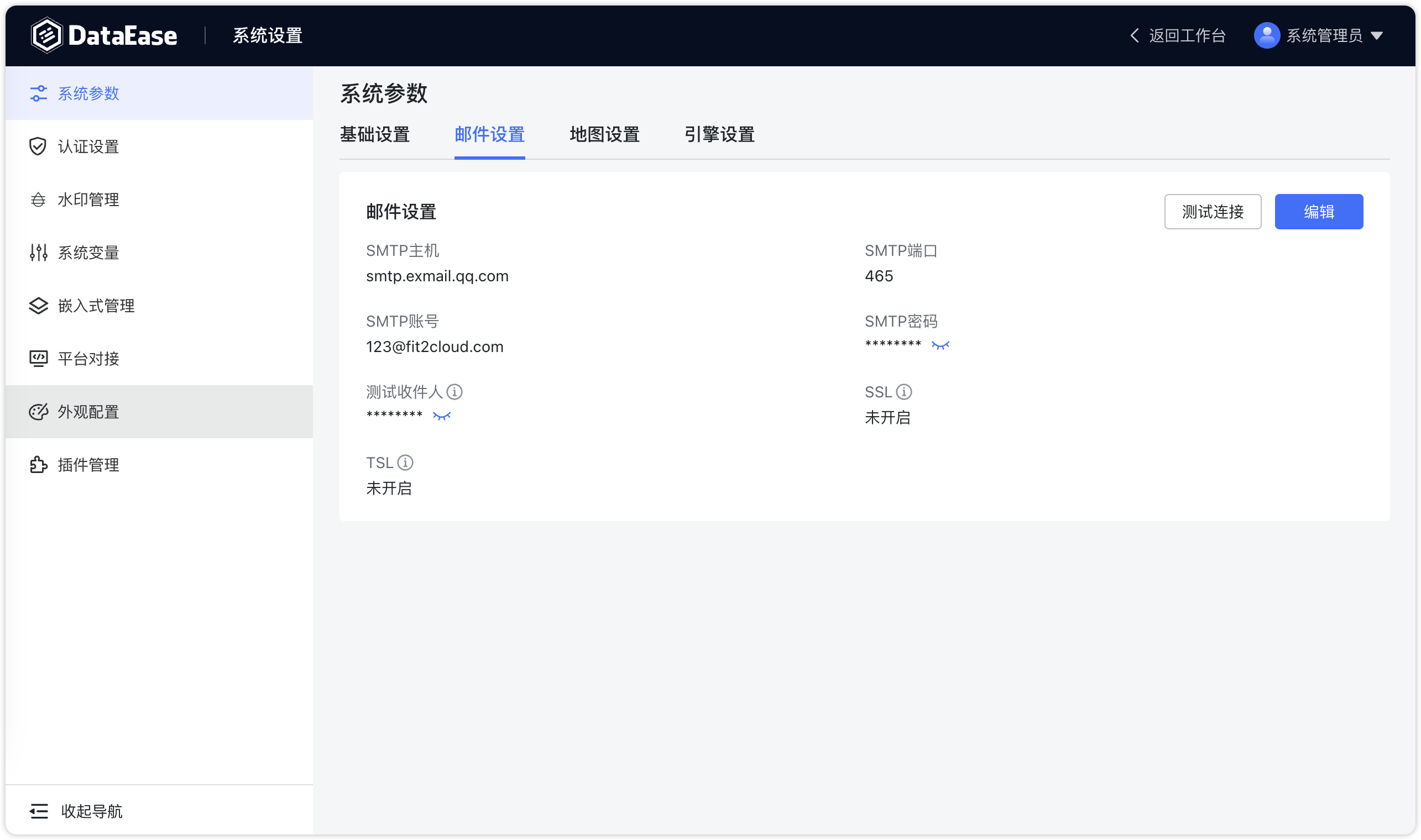1421x840 pixels.
Task: Open 外观配置 menu item
Action: (x=159, y=412)
